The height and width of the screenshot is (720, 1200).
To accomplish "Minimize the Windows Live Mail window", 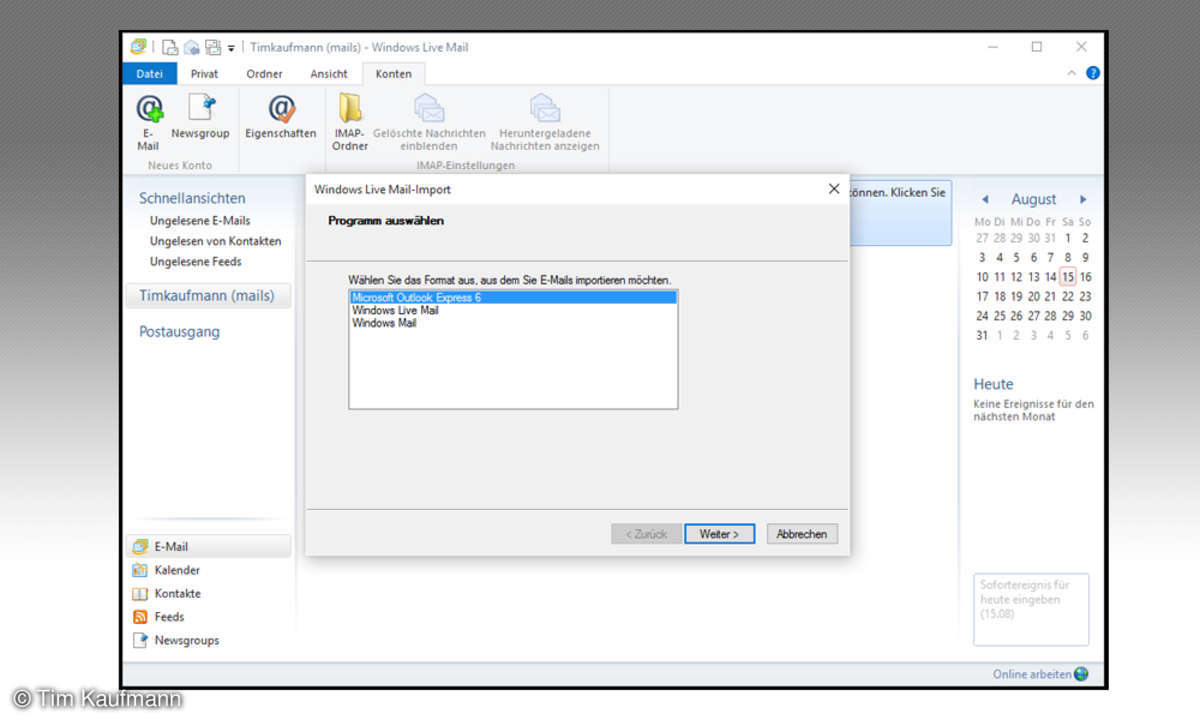I will pyautogui.click(x=992, y=47).
